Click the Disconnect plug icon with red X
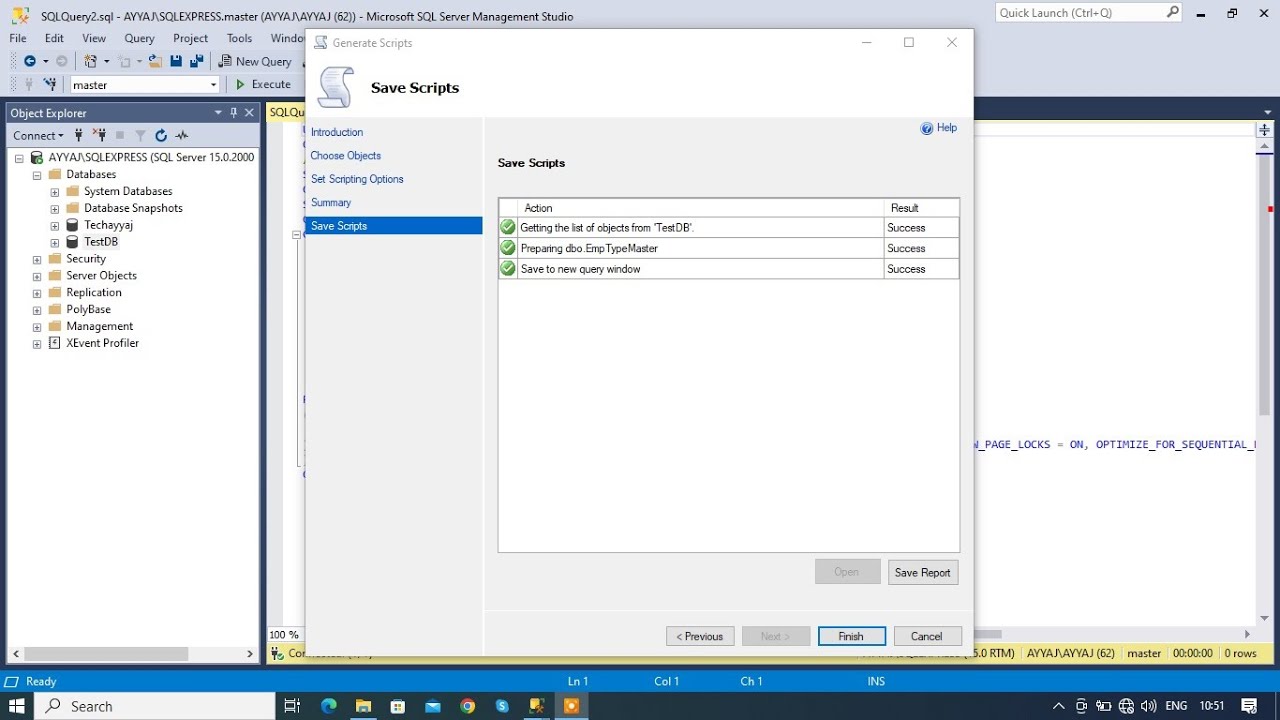Viewport: 1280px width, 720px height. click(x=99, y=135)
